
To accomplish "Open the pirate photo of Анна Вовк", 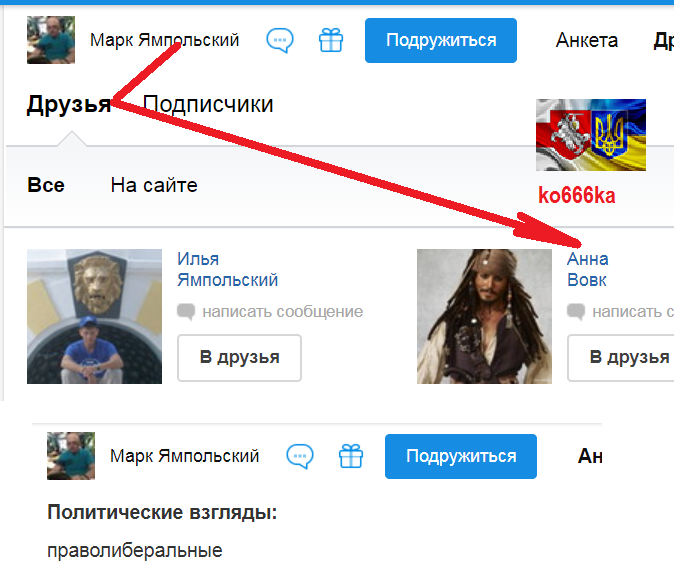I will [x=484, y=316].
